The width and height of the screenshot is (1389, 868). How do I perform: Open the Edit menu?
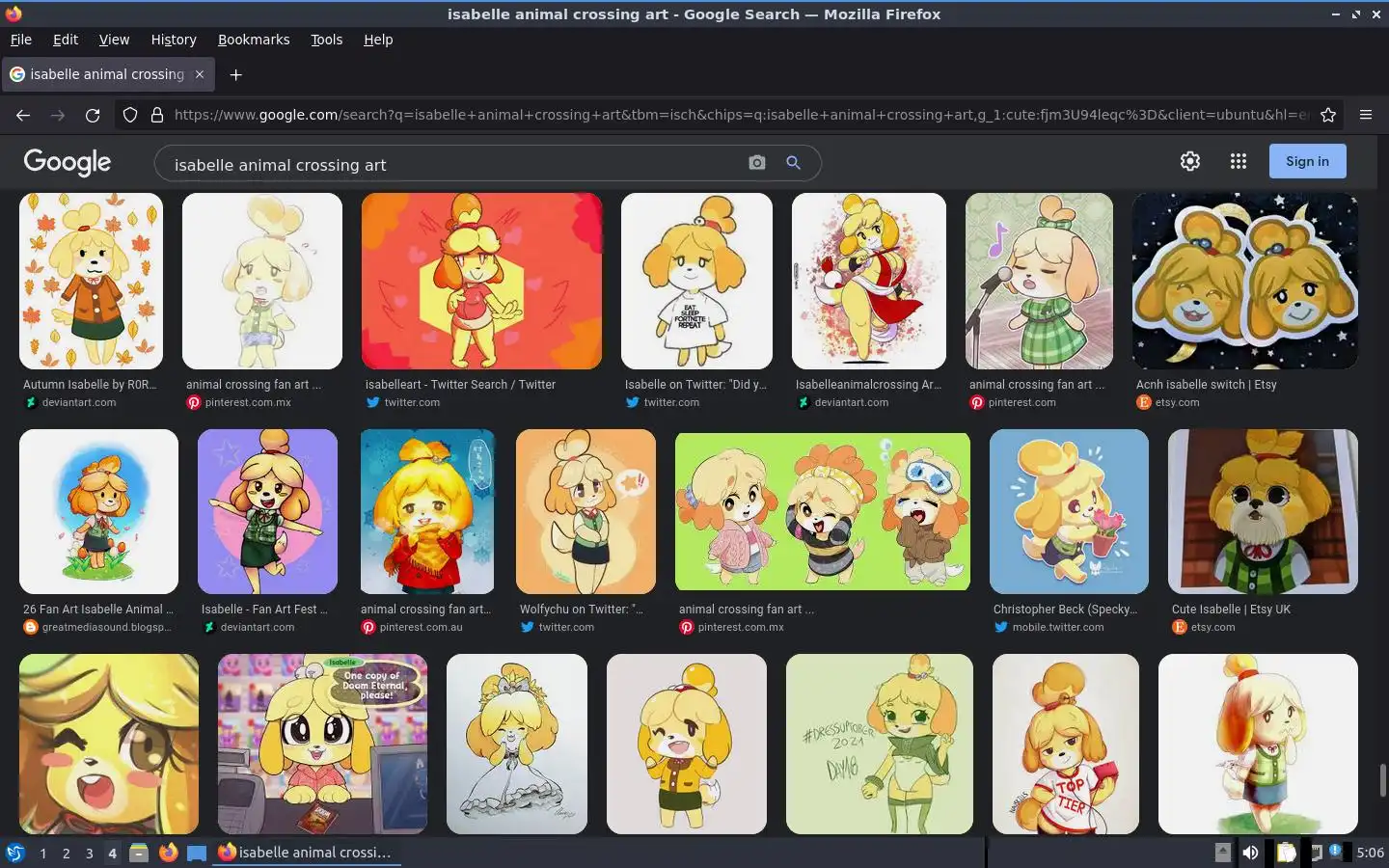click(x=66, y=40)
